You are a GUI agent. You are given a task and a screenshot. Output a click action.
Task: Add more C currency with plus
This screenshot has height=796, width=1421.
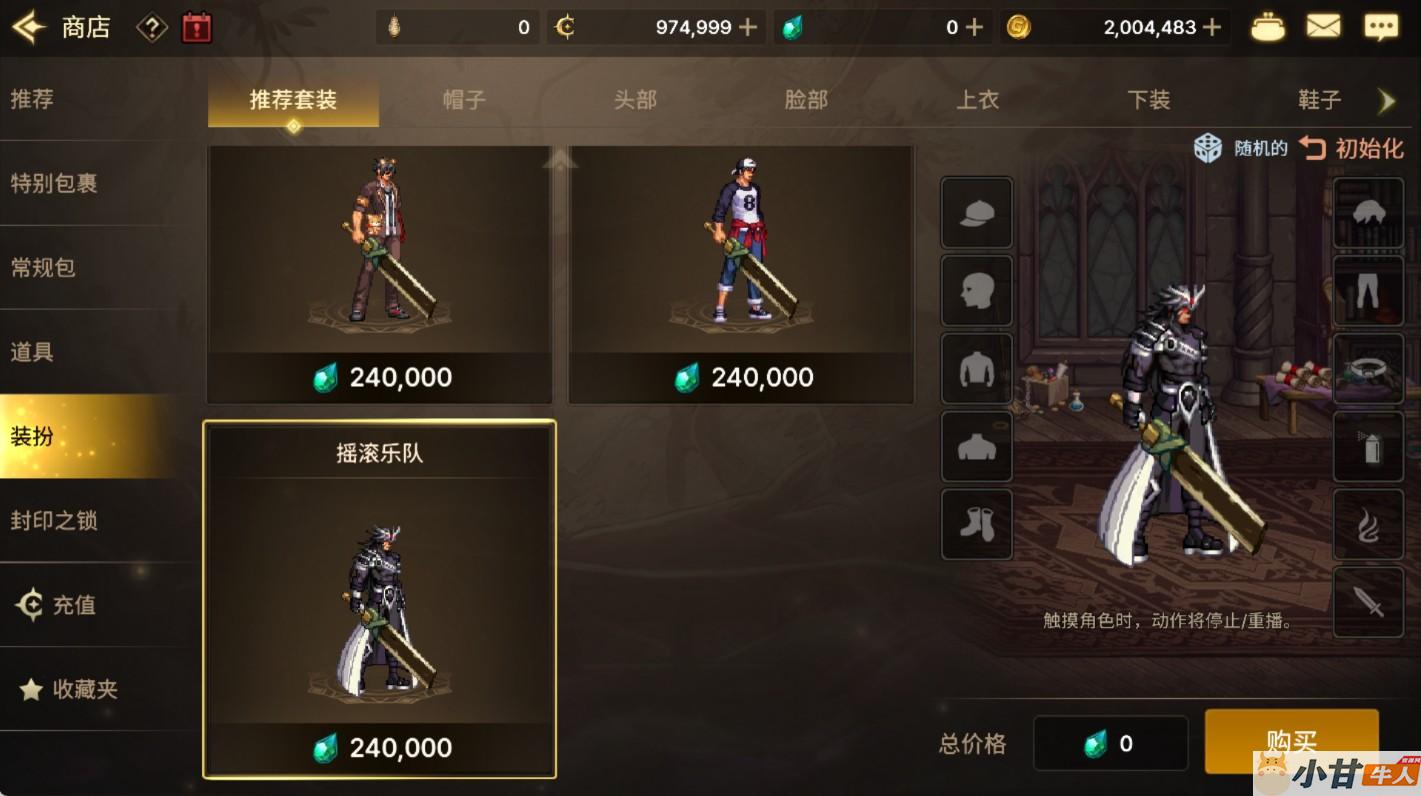(x=747, y=27)
